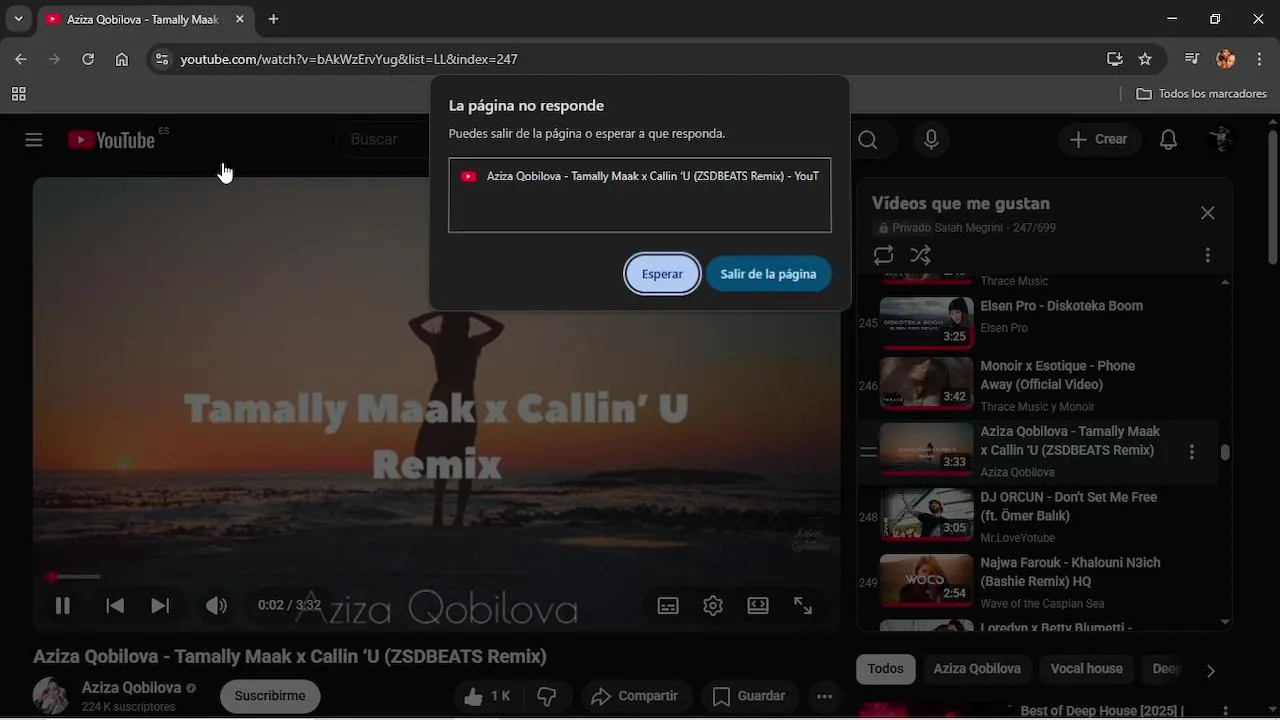
Task: Open Khalouni N3ich thumbnail
Action: point(926,580)
